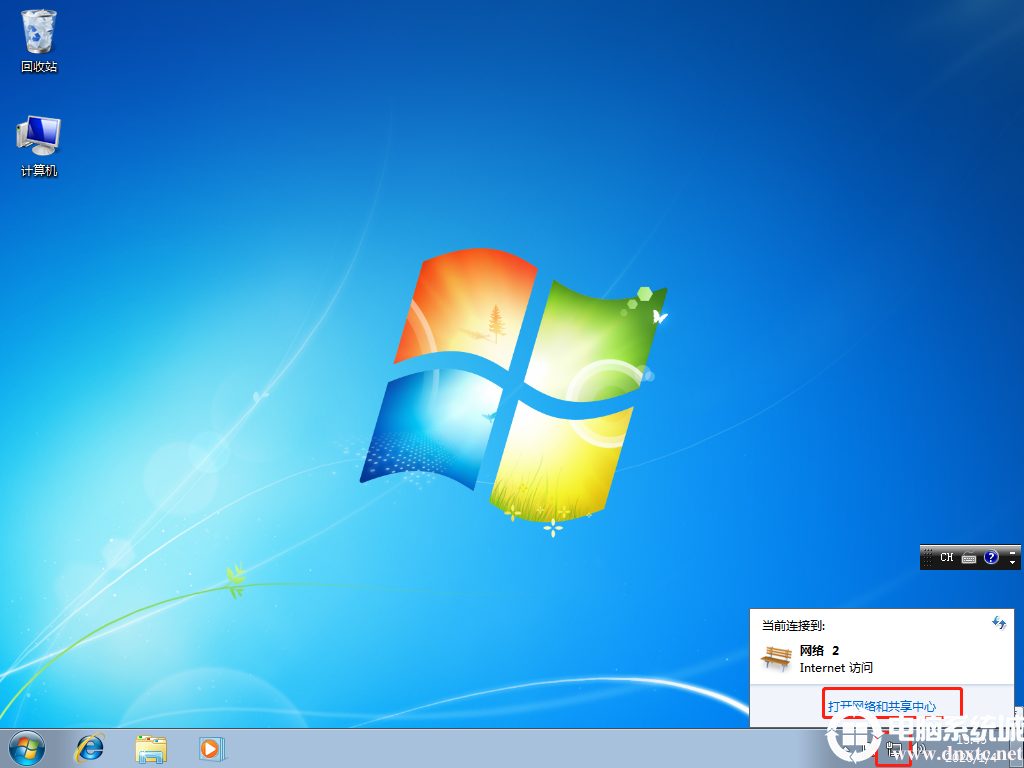Viewport: 1024px width, 768px height.
Task: Open the speaker volume icon in the tray
Action: click(917, 748)
